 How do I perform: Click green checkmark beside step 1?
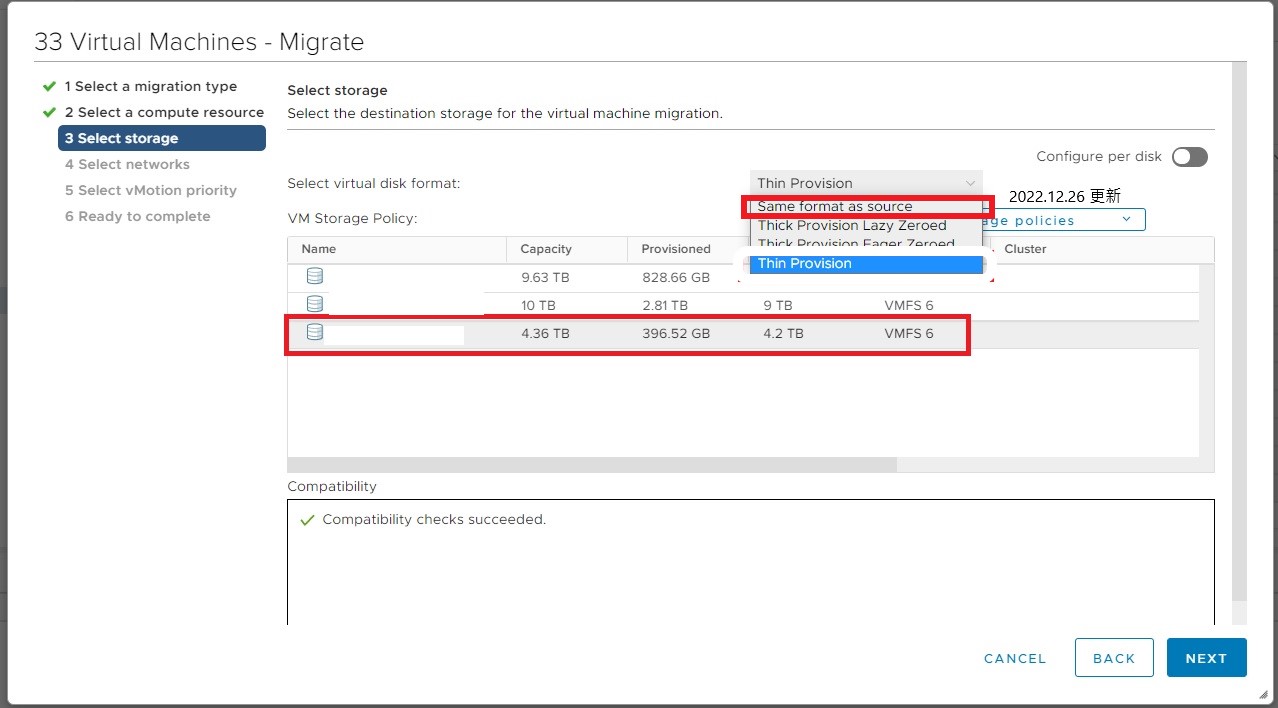click(x=48, y=86)
